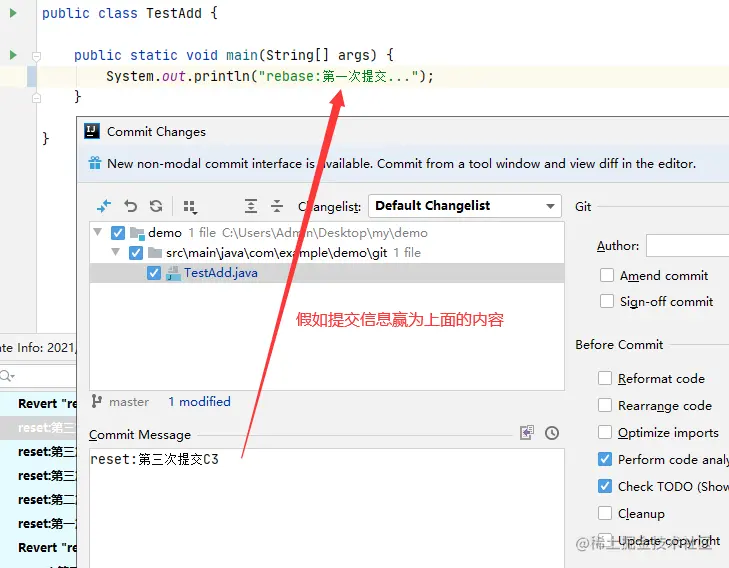This screenshot has height=568, width=729.
Task: Click the src\main\java\com\example\demo\git folder row
Action: point(327,253)
